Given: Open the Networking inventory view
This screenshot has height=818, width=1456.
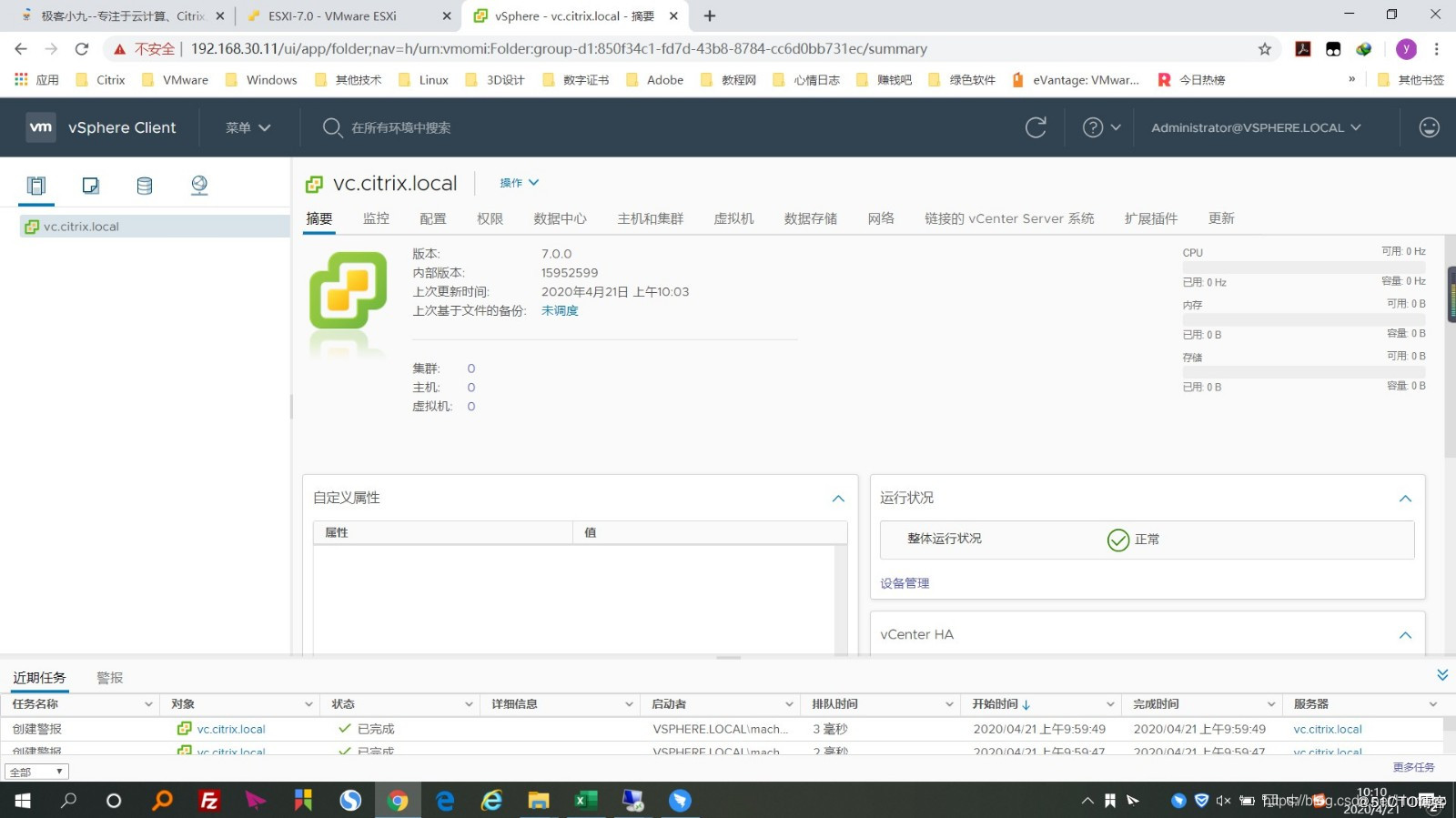Looking at the screenshot, I should tap(199, 186).
